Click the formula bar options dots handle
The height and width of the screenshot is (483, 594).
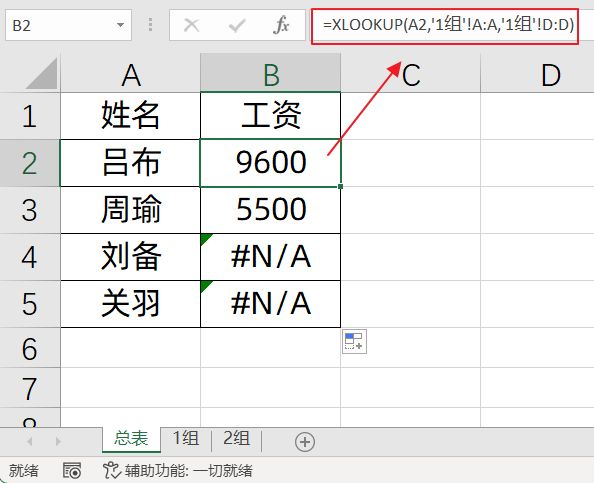coord(150,25)
